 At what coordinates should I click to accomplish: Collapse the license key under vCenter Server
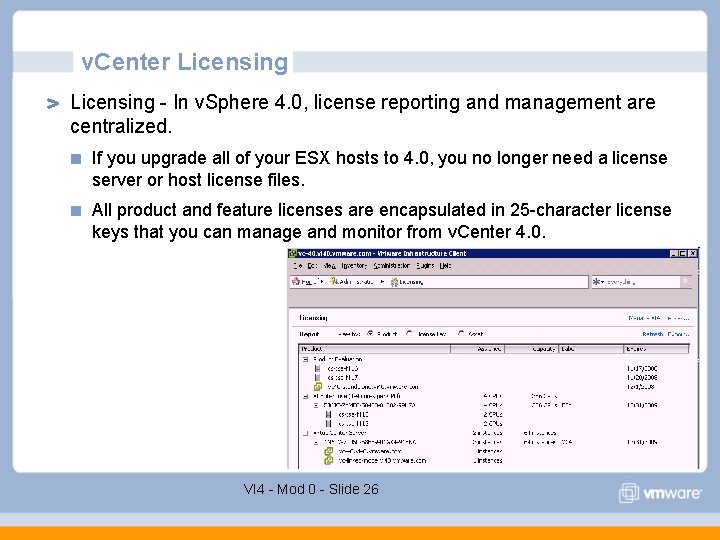pyautogui.click(x=316, y=442)
